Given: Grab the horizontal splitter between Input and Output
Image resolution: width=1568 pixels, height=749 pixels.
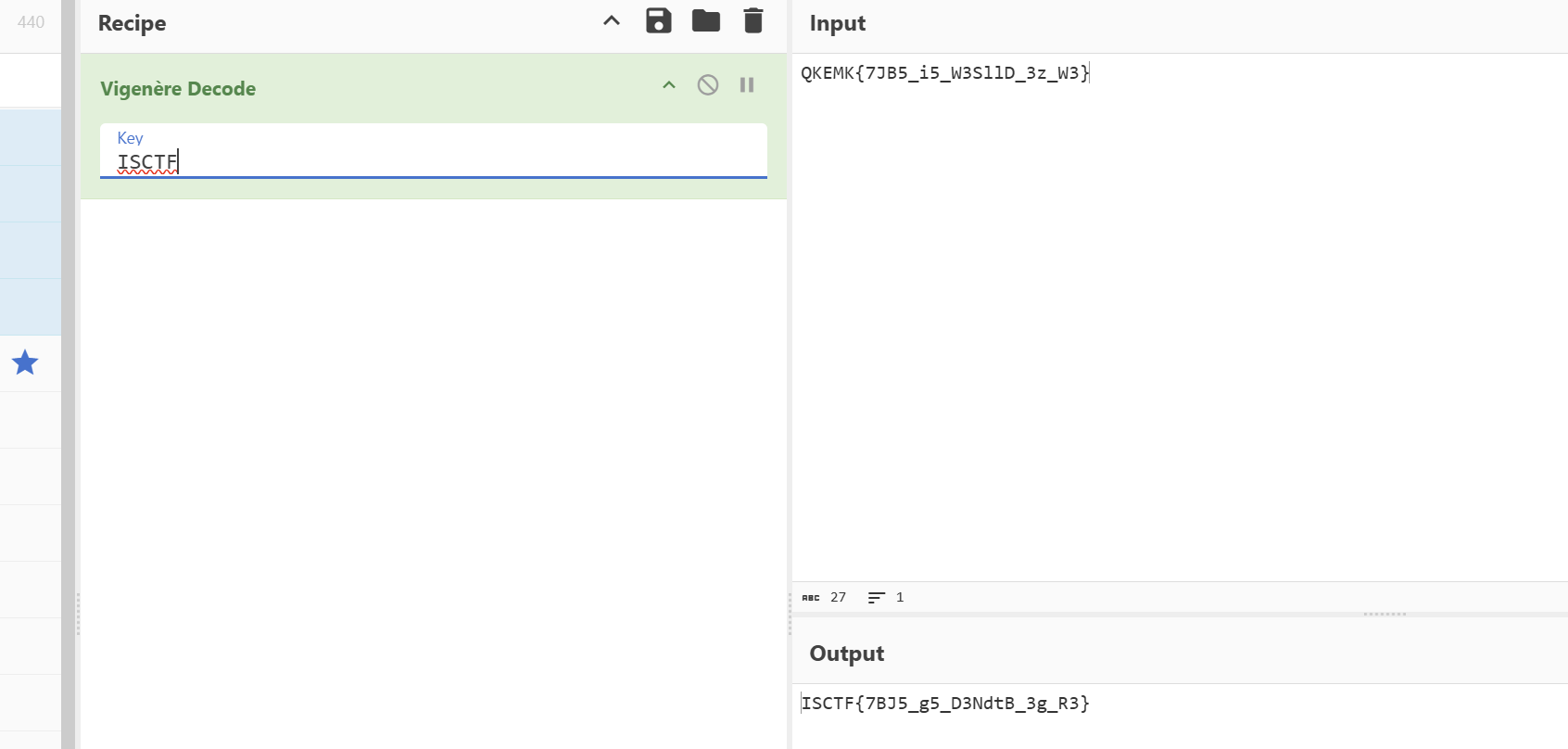Looking at the screenshot, I should (1385, 614).
